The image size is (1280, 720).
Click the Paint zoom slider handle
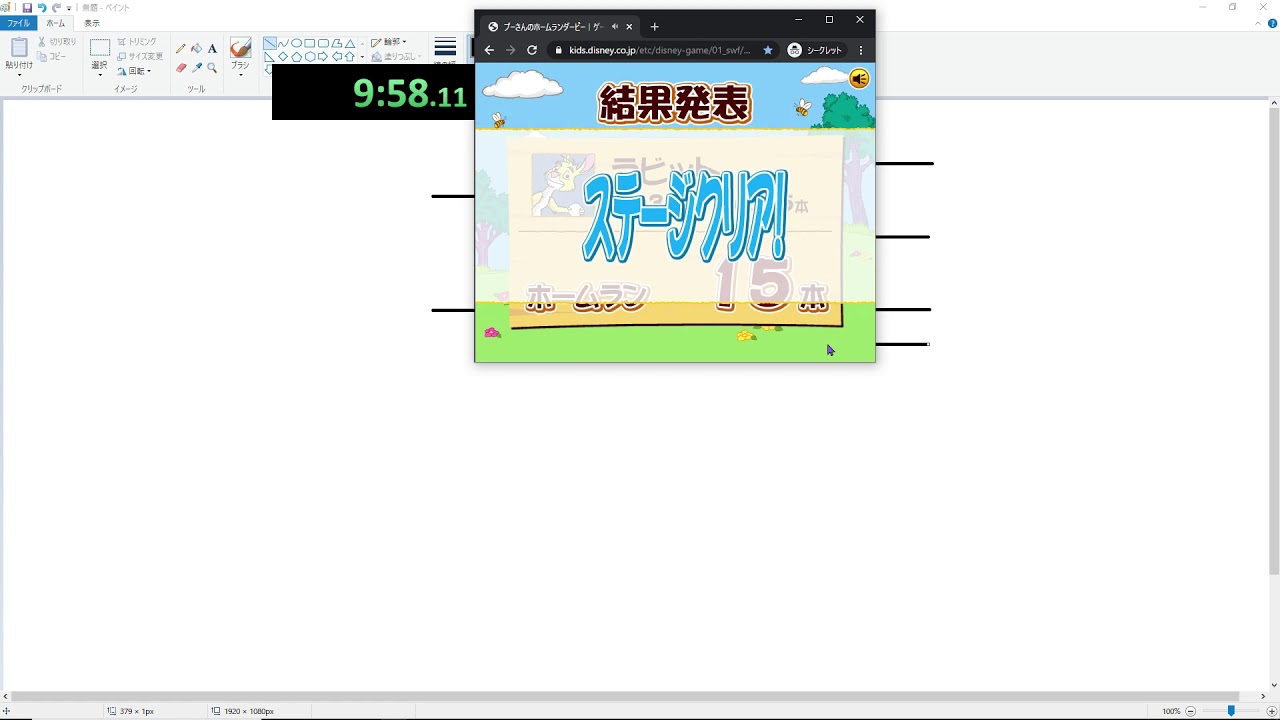click(1231, 711)
